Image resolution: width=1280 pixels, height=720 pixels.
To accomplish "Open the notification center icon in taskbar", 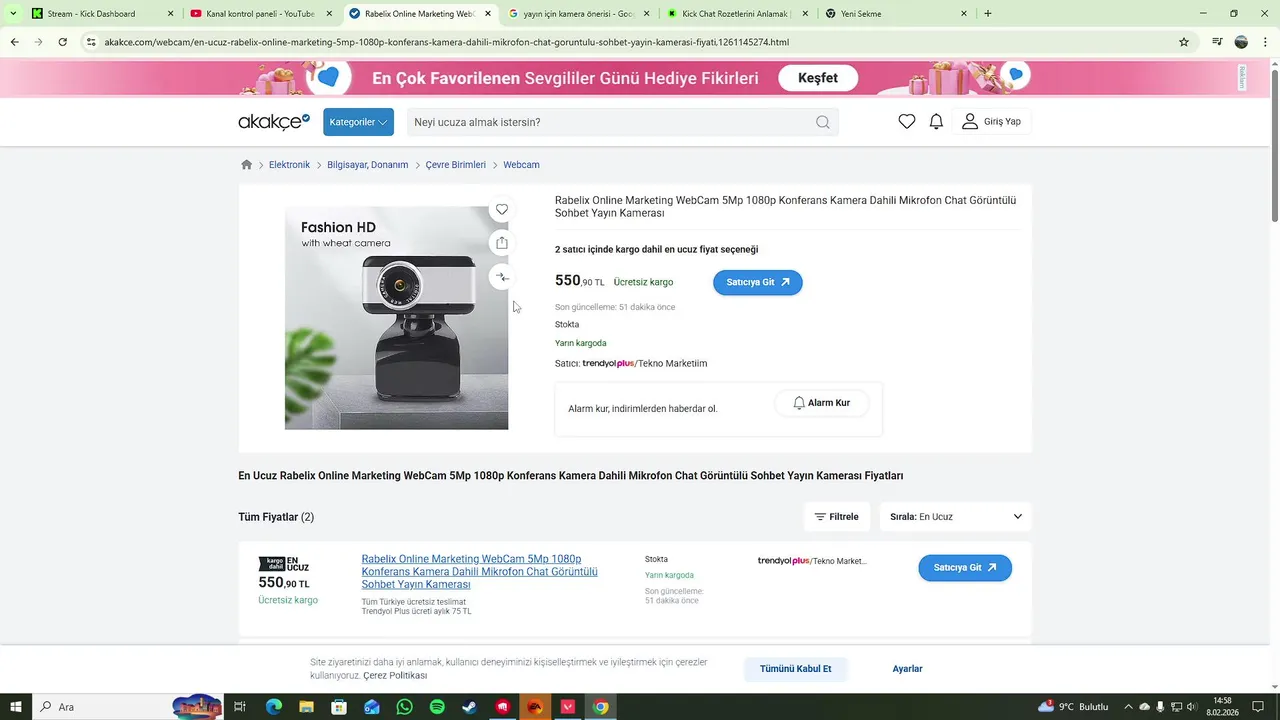I will (1258, 707).
